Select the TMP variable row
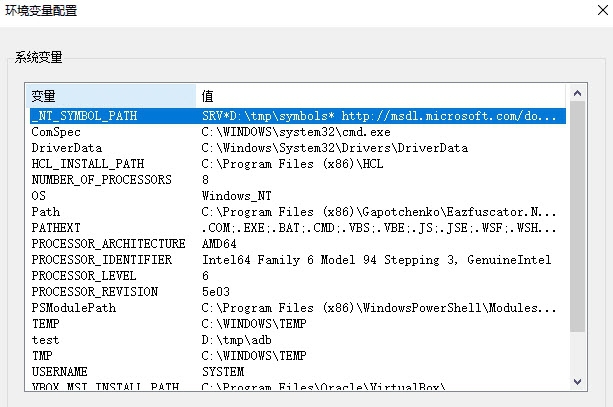613x407 pixels. (x=42, y=356)
